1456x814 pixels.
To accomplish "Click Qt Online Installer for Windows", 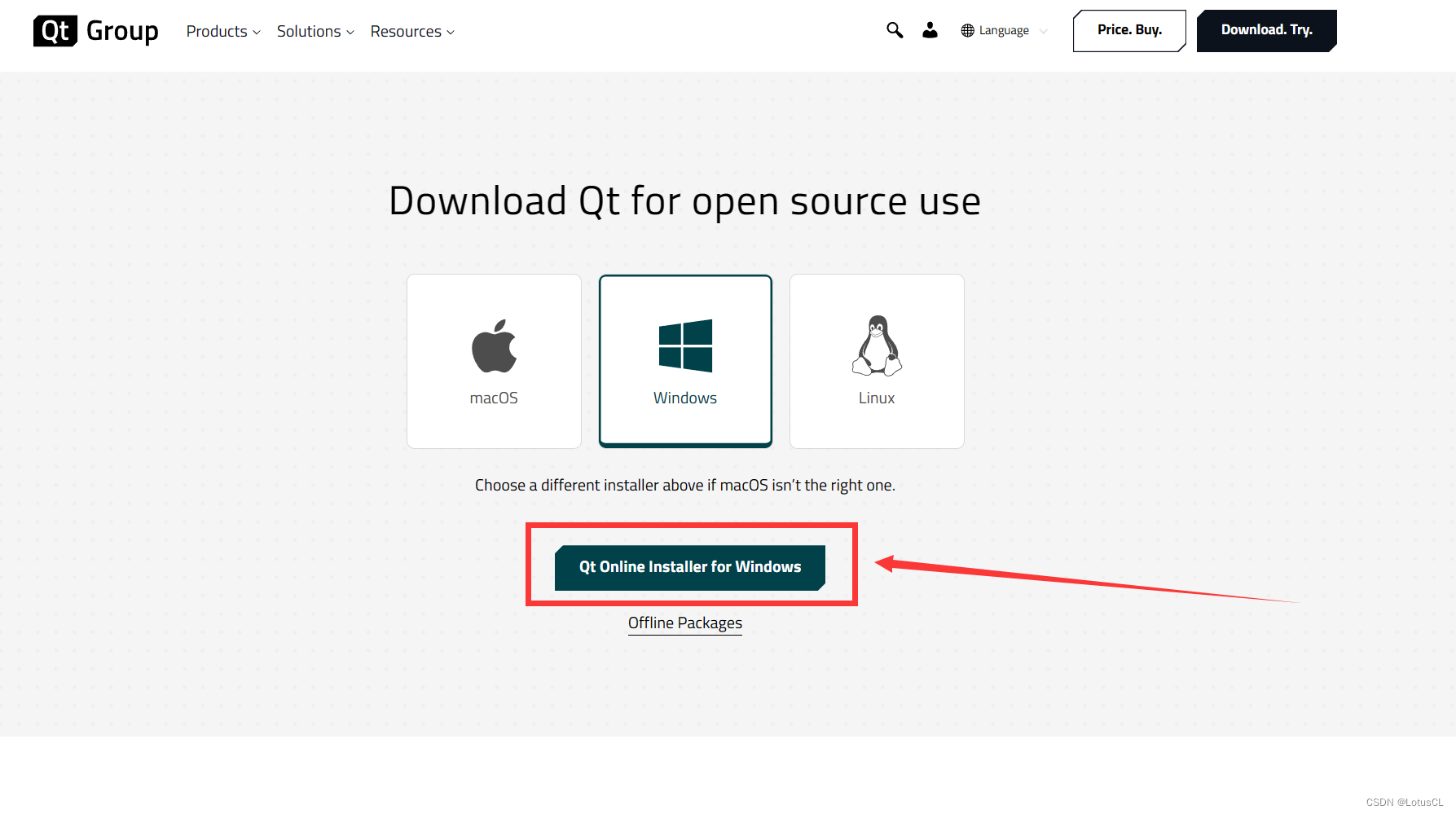I will (689, 566).
